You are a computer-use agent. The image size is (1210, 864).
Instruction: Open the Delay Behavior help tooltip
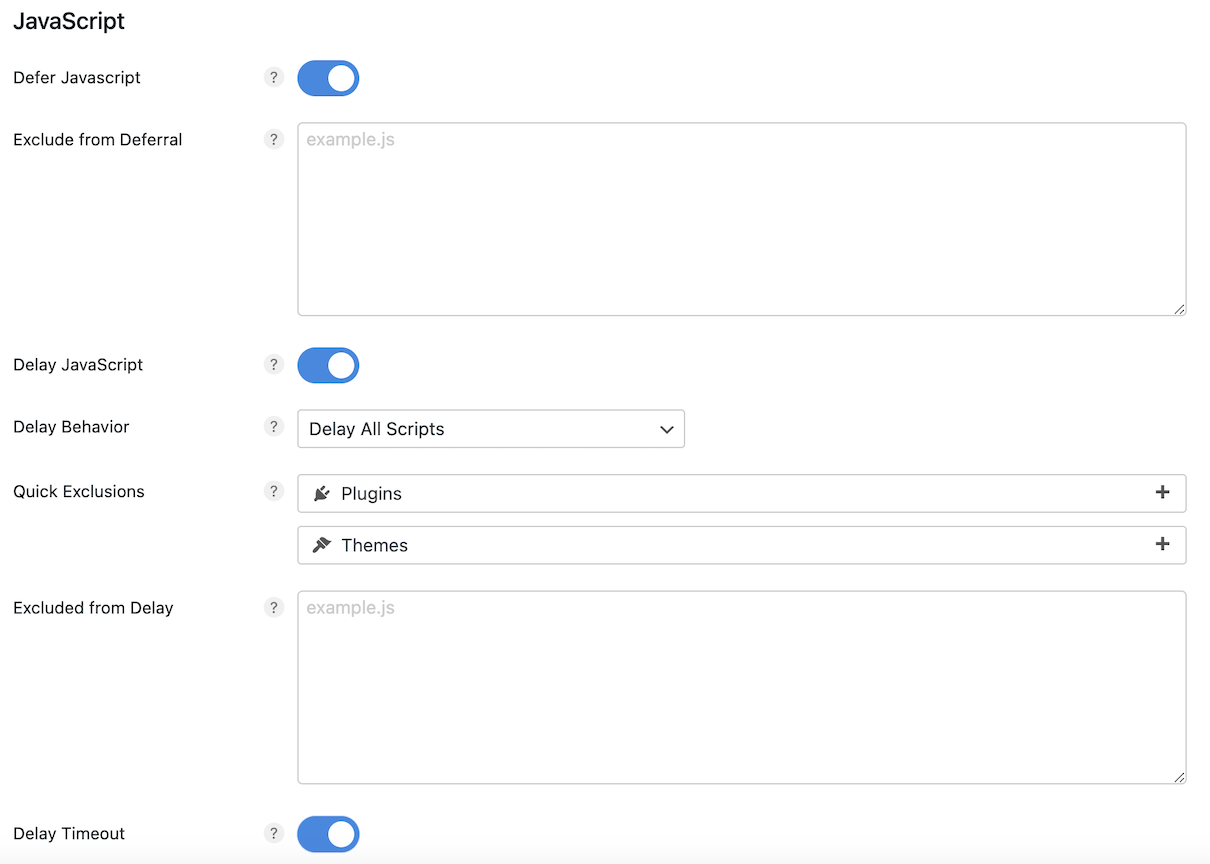click(x=274, y=426)
